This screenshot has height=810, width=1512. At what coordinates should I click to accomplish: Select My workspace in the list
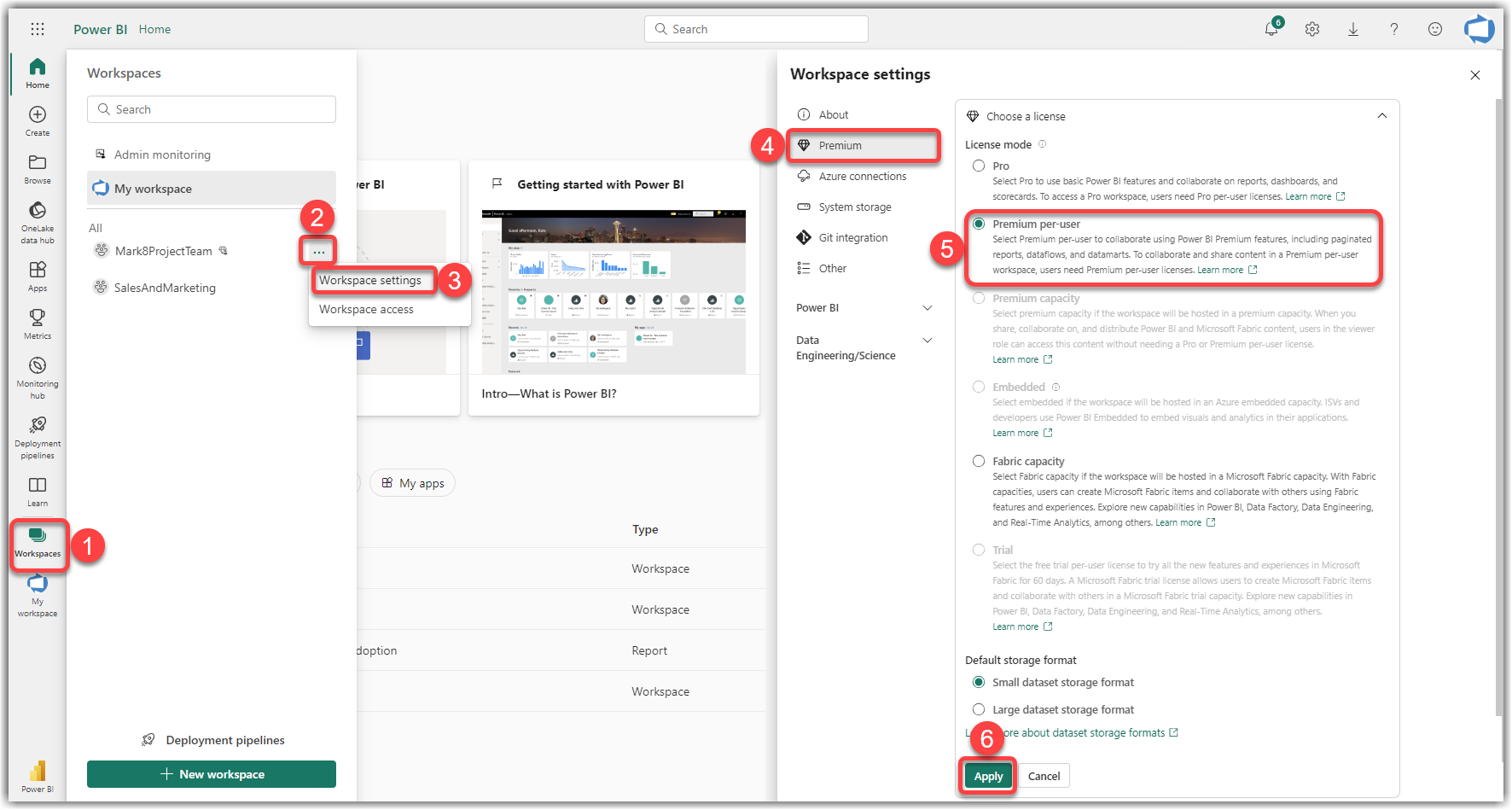coord(212,189)
